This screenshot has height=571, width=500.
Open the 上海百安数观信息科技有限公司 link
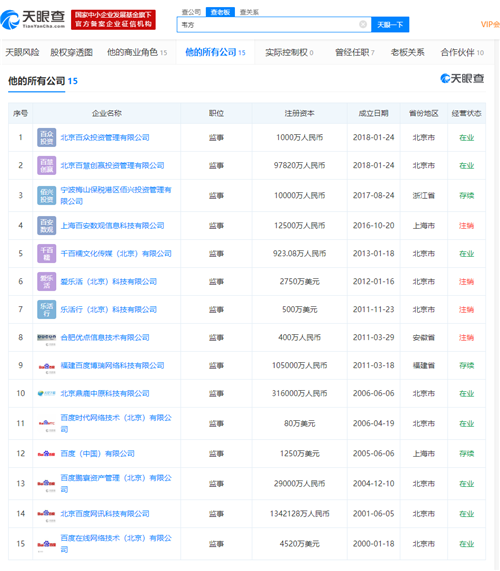[x=112, y=226]
